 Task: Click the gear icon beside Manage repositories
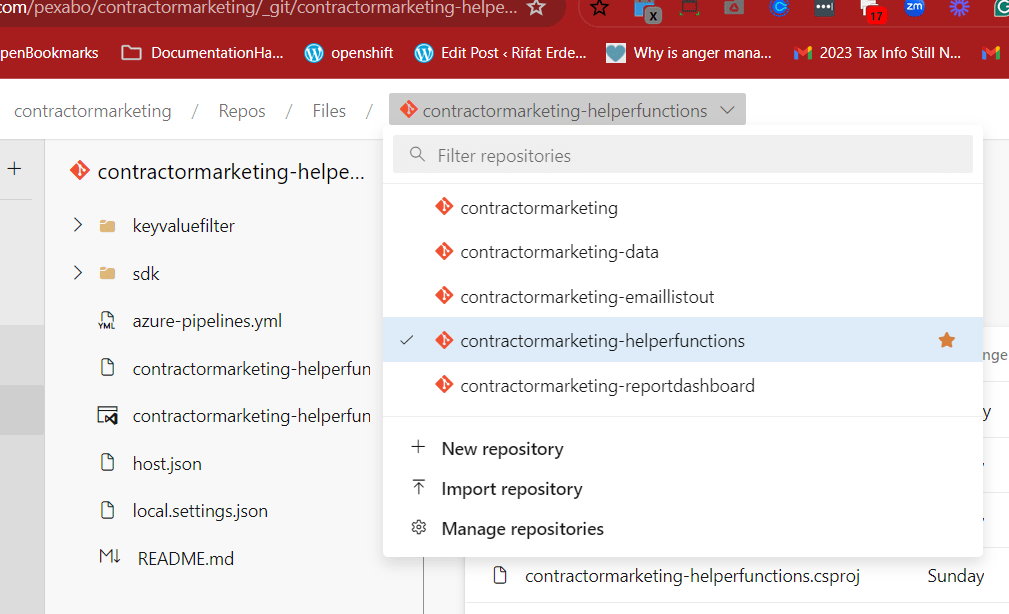(x=418, y=527)
